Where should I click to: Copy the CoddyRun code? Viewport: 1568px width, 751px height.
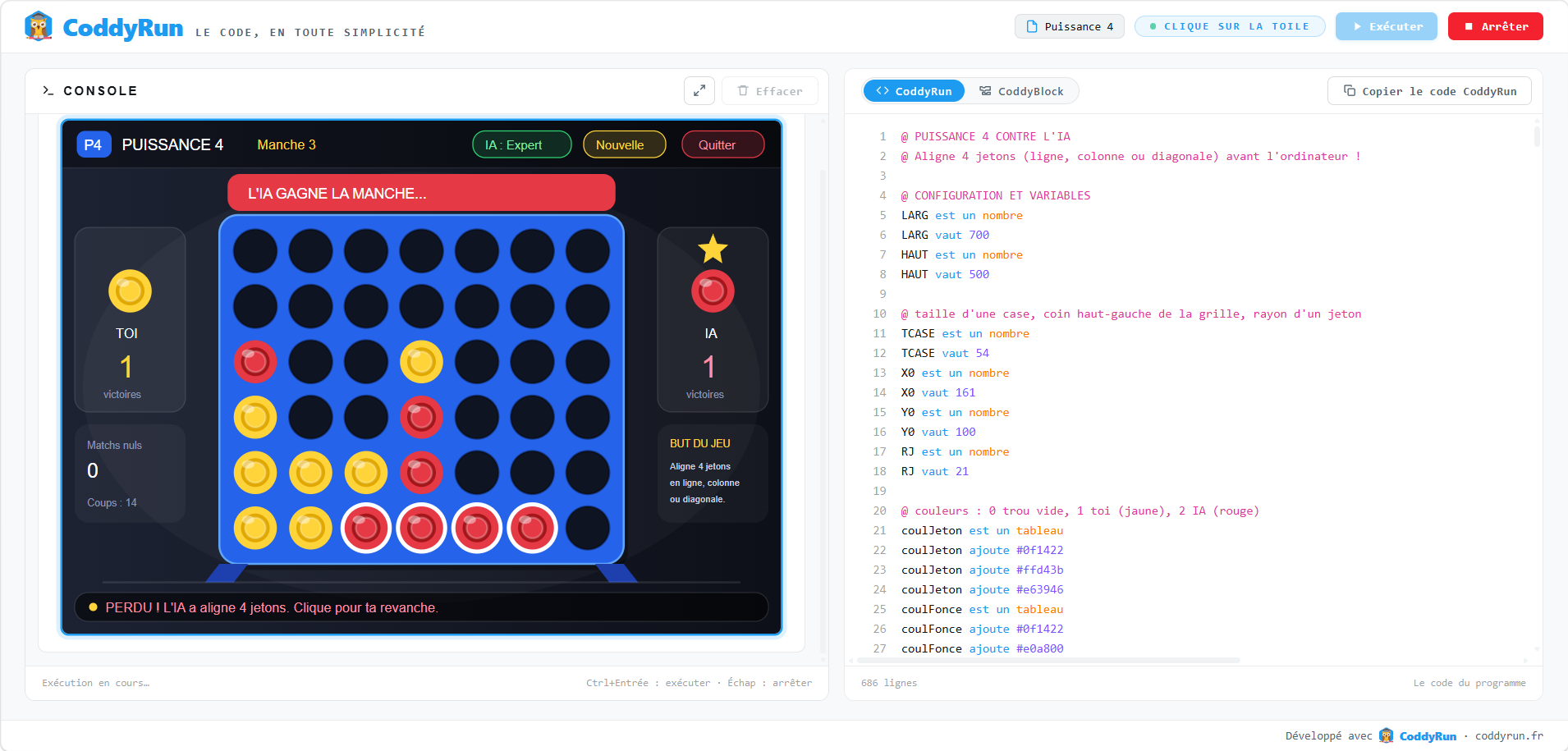coord(1429,91)
